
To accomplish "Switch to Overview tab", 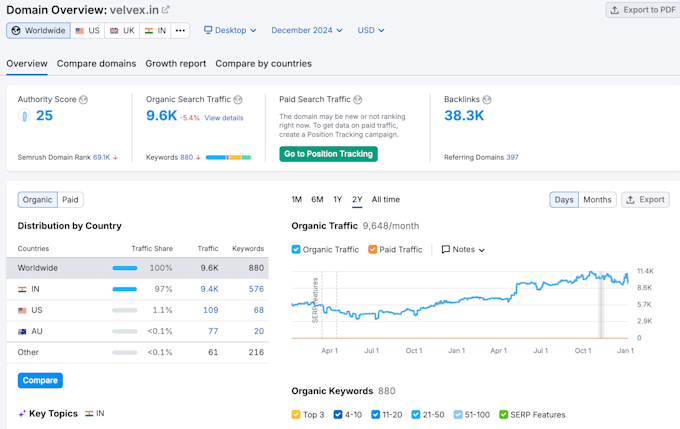I will coord(26,64).
